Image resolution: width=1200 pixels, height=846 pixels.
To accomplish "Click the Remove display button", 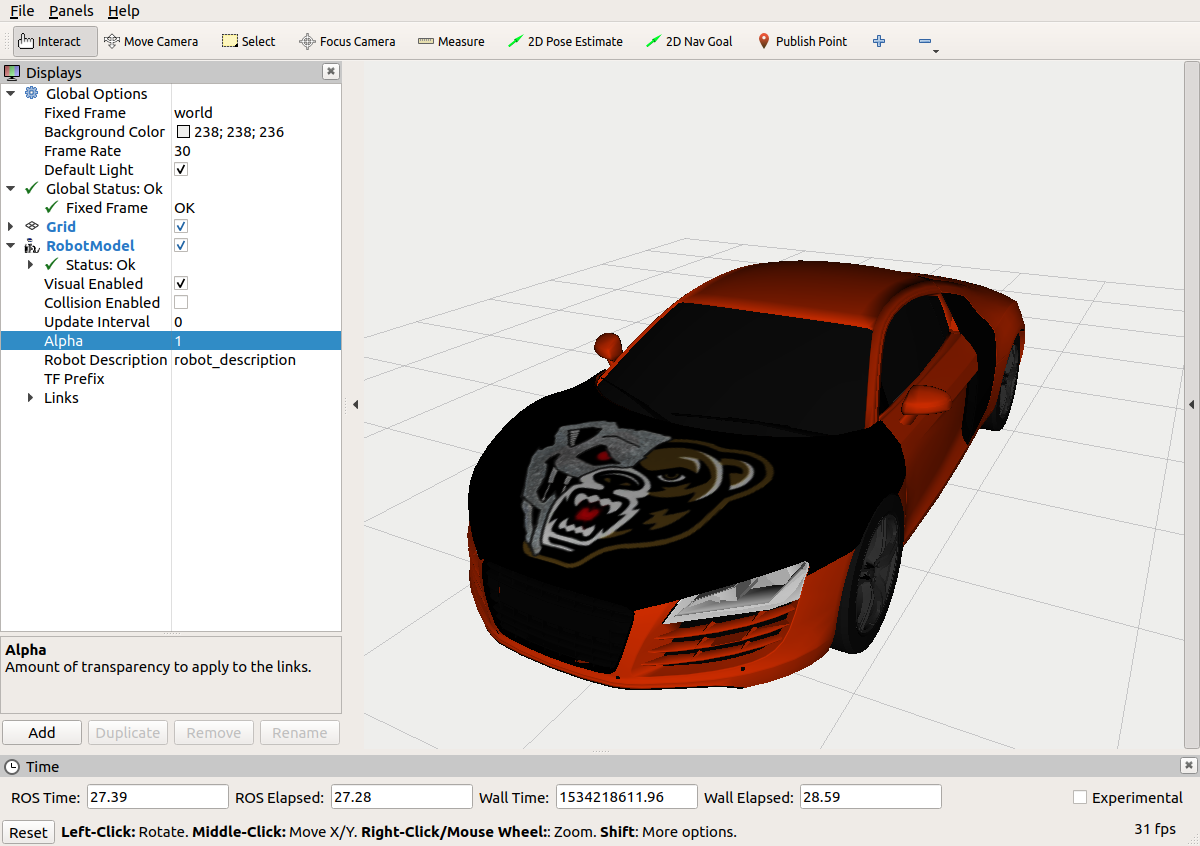I will 214,732.
